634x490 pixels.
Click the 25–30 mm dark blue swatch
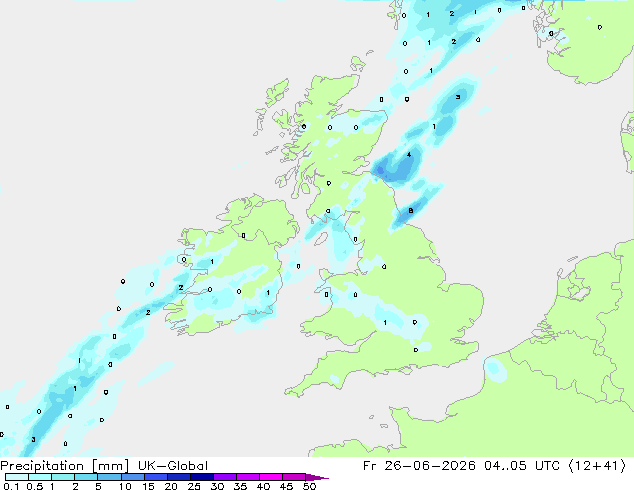pos(202,477)
